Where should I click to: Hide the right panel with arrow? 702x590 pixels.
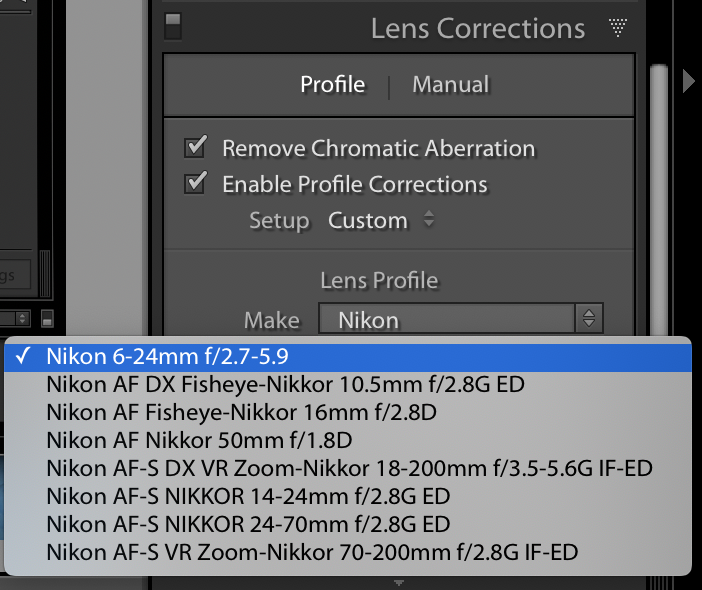[x=688, y=81]
